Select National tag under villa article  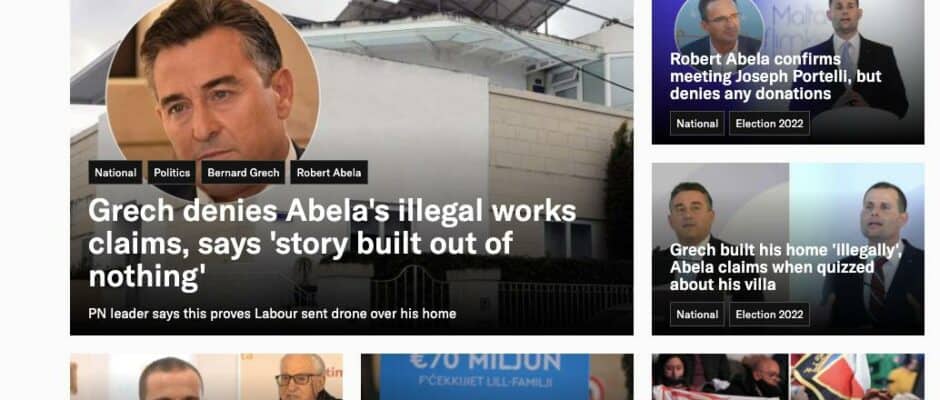pyautogui.click(x=697, y=314)
